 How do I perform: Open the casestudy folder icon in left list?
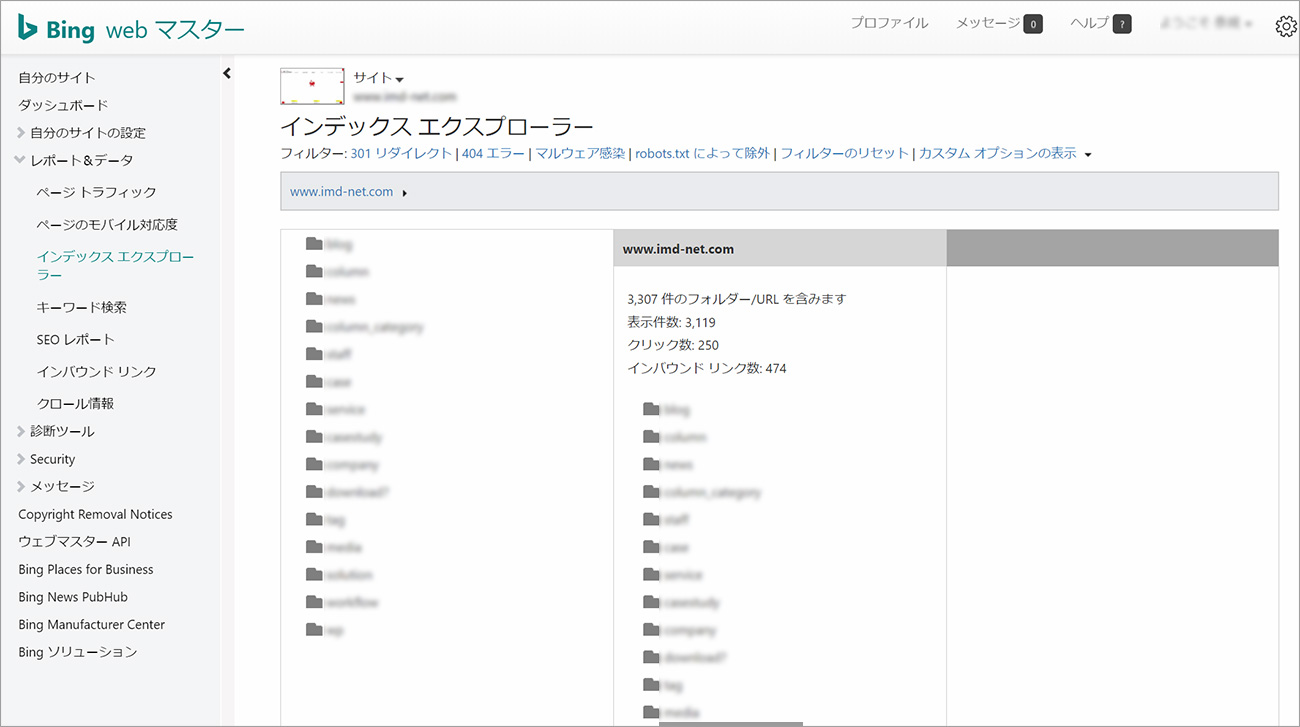pyautogui.click(x=314, y=436)
